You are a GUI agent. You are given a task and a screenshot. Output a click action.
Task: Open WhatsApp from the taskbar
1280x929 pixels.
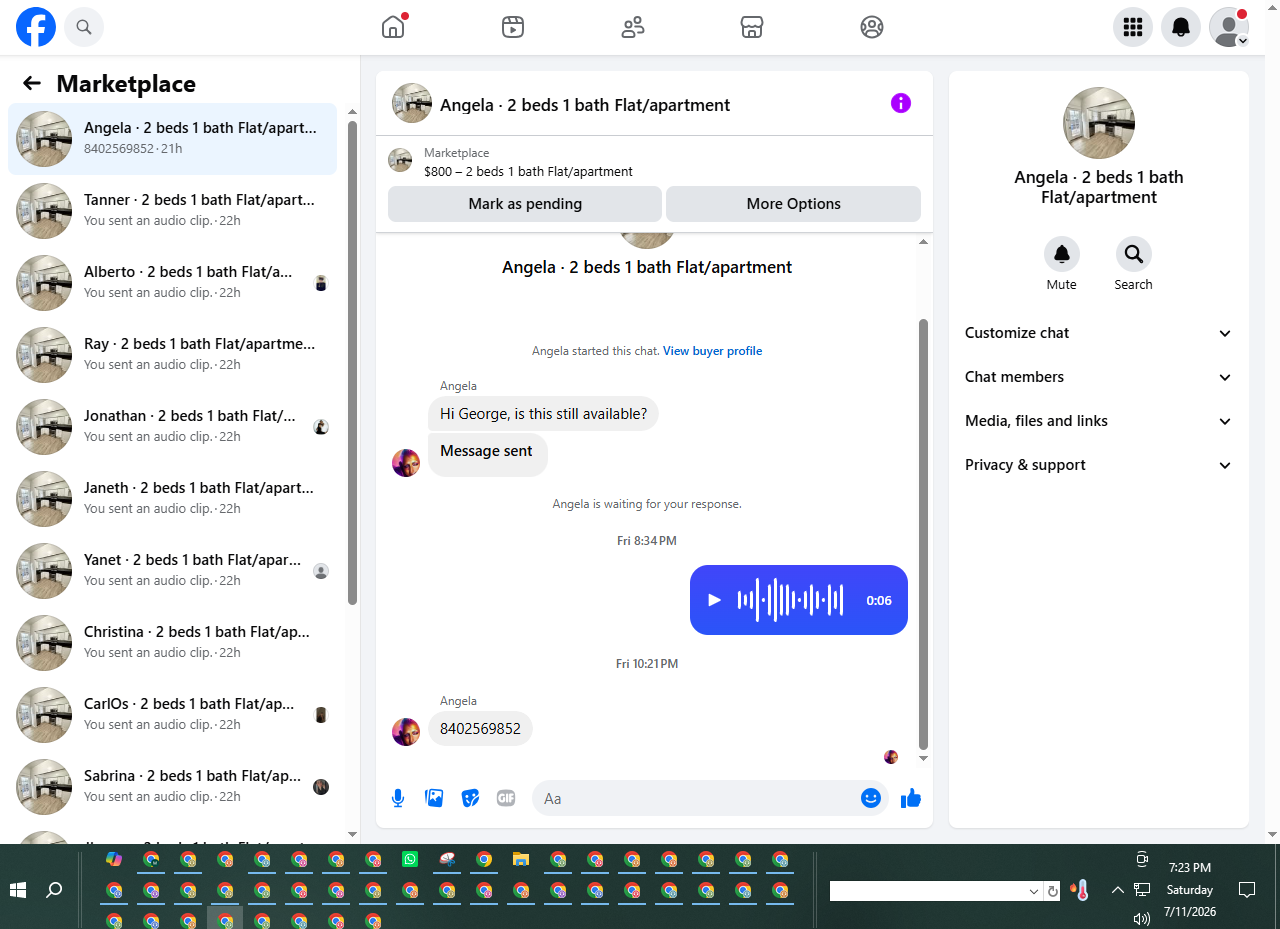click(x=410, y=859)
